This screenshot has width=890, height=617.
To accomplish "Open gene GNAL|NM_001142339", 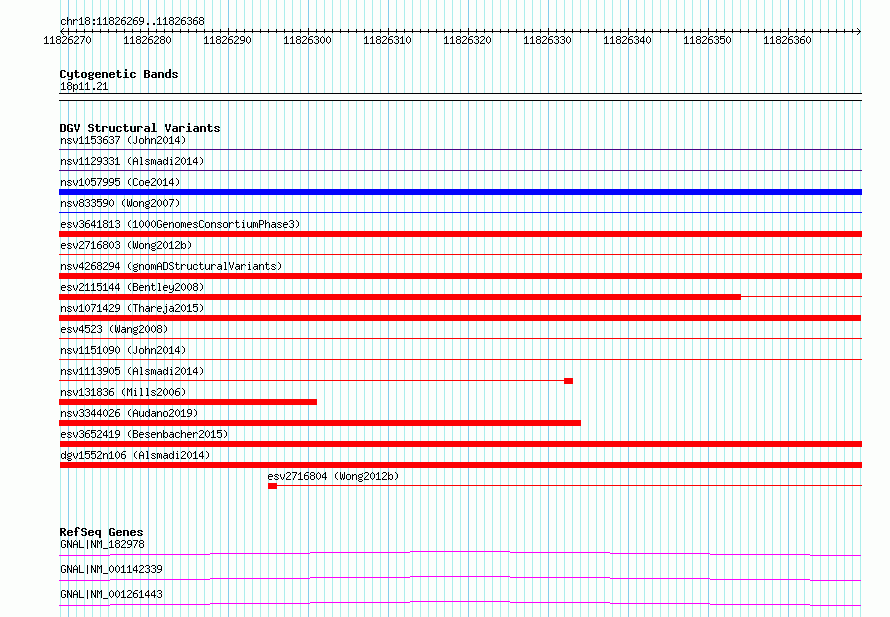I will (111, 569).
